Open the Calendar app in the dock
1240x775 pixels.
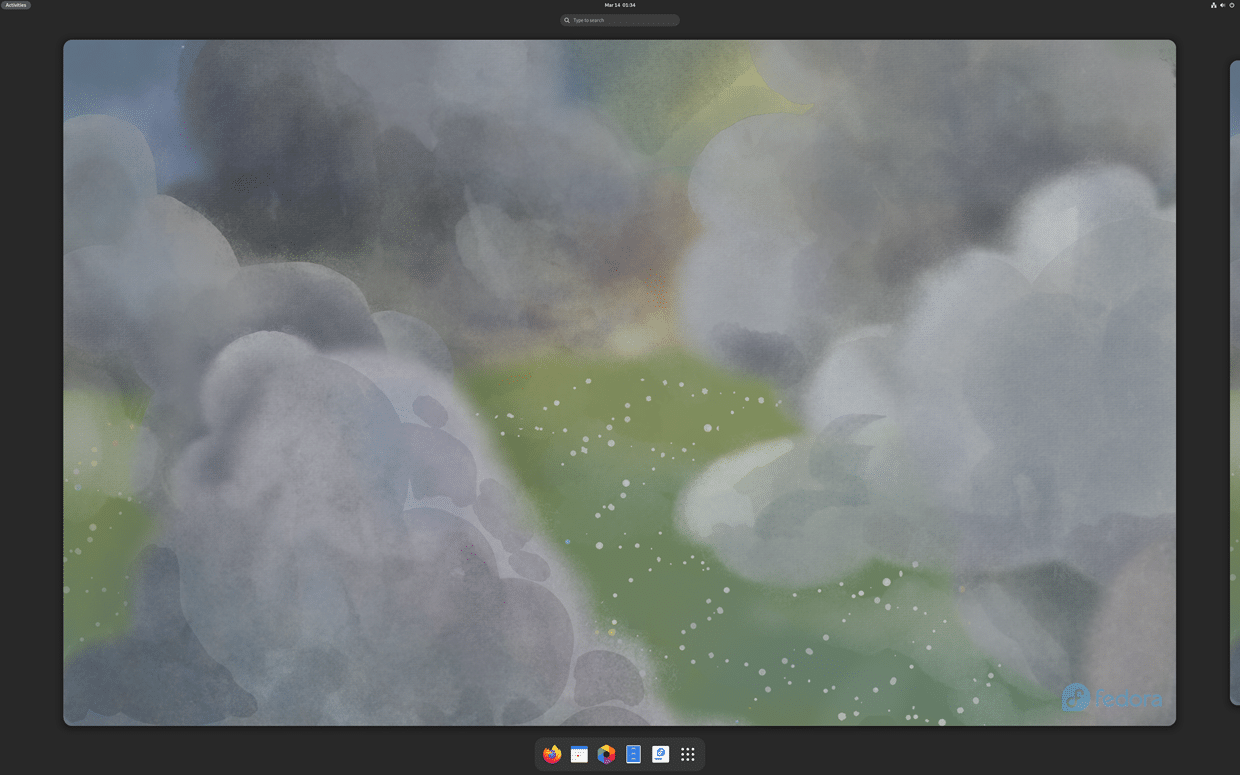tap(579, 755)
